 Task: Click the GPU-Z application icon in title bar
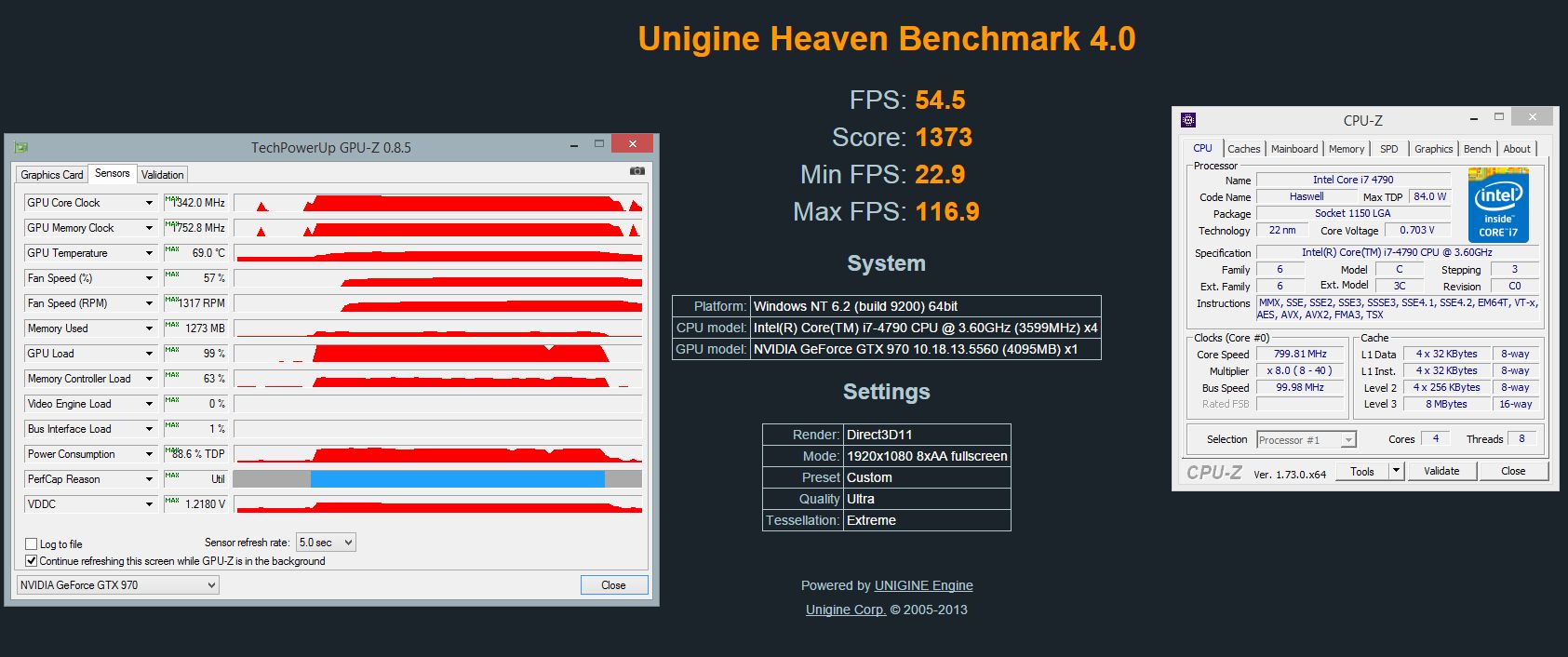20,147
